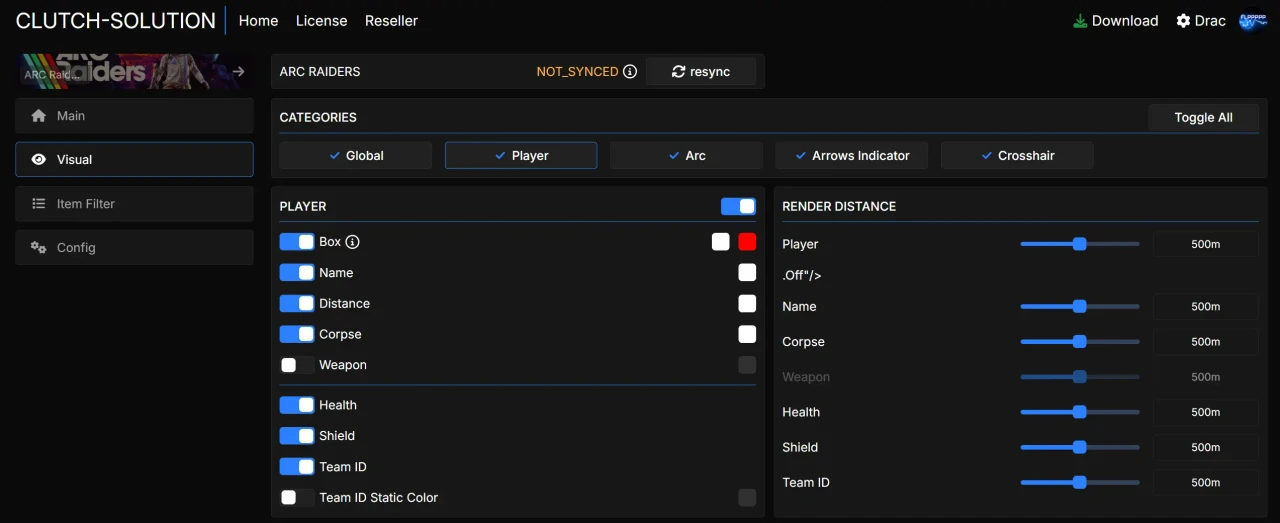Click the CLUTCH-SOLUTION logo text
1280x523 pixels.
click(x=116, y=20)
